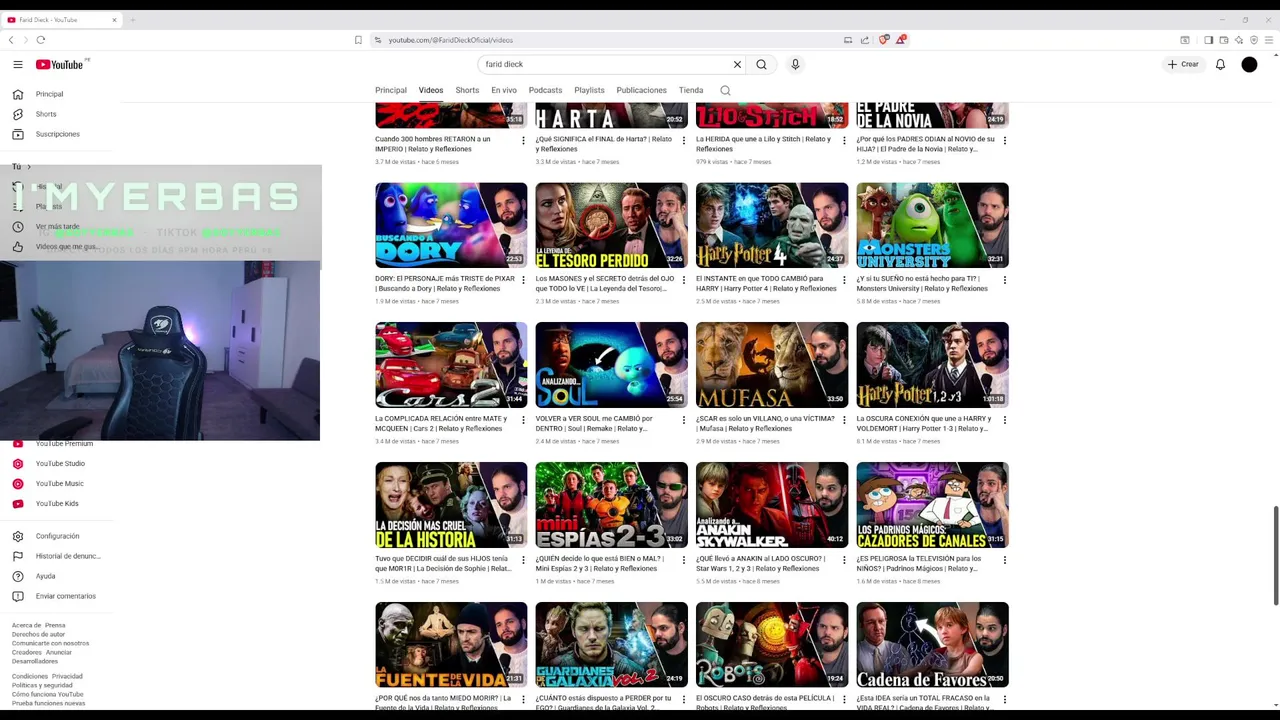Screen dimensions: 1280x720
Task: Click the Desarrolladores footer link
Action: pyautogui.click(x=35, y=661)
